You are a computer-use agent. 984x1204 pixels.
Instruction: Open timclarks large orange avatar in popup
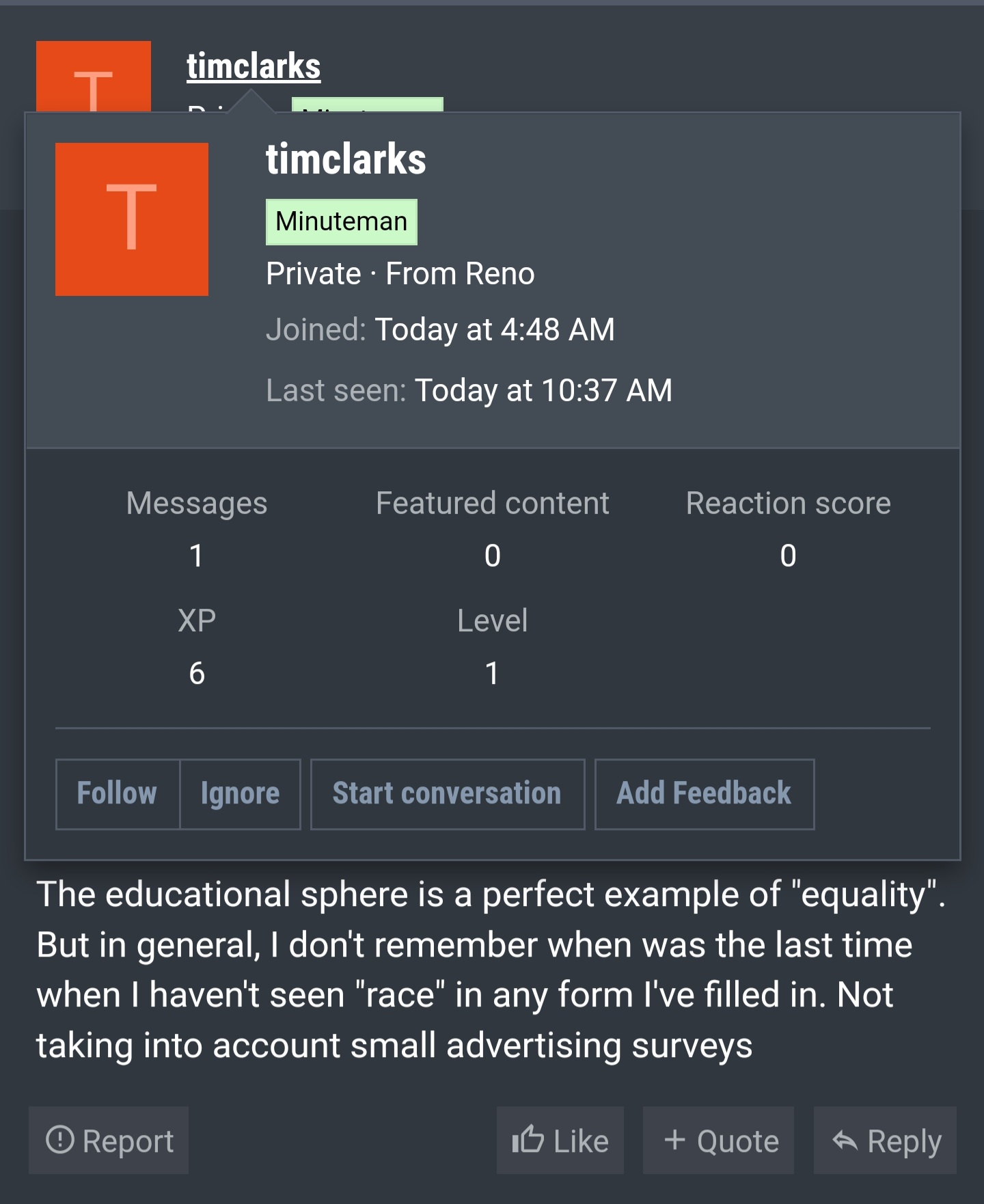132,219
